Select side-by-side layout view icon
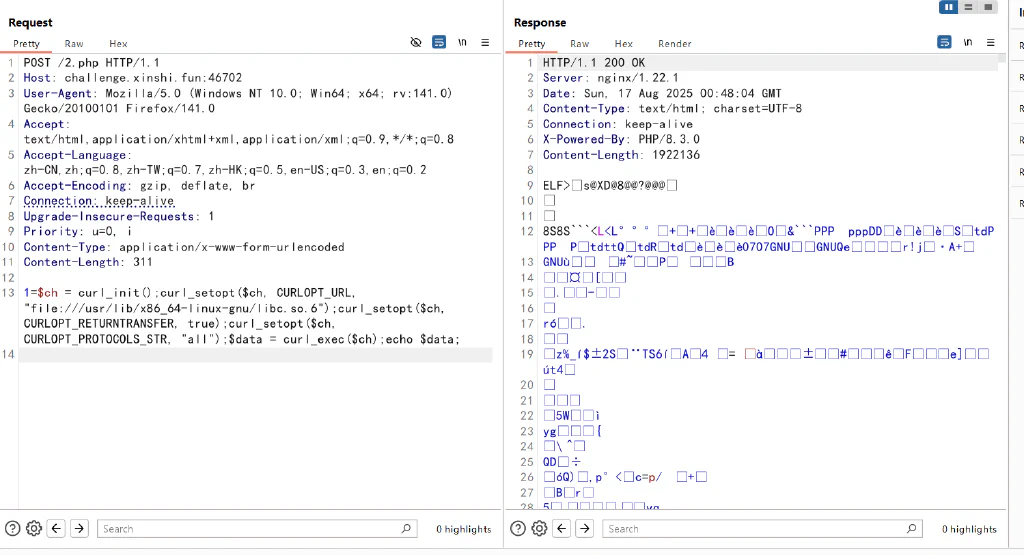 (x=948, y=7)
